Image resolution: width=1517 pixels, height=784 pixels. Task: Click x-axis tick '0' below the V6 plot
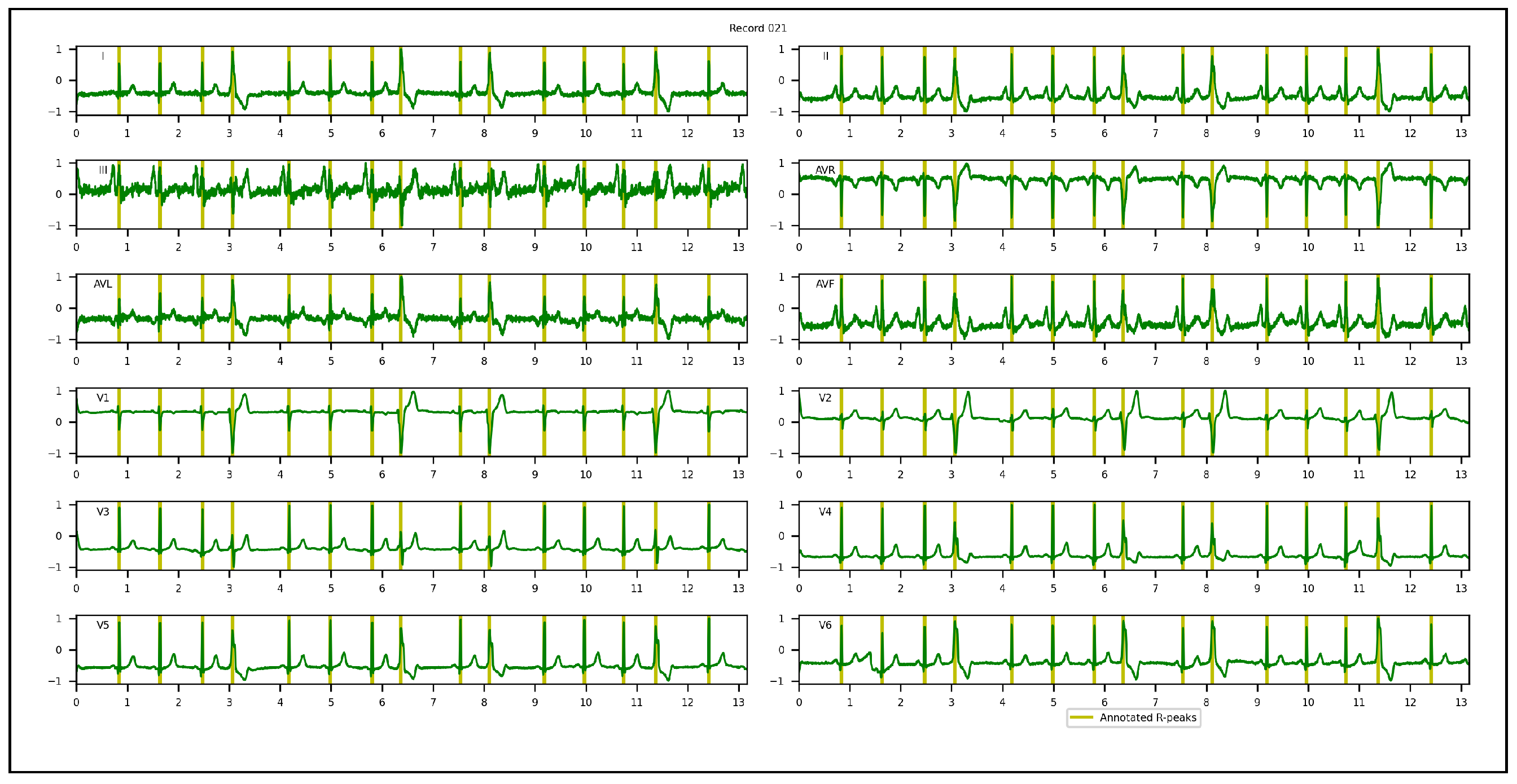coord(799,702)
